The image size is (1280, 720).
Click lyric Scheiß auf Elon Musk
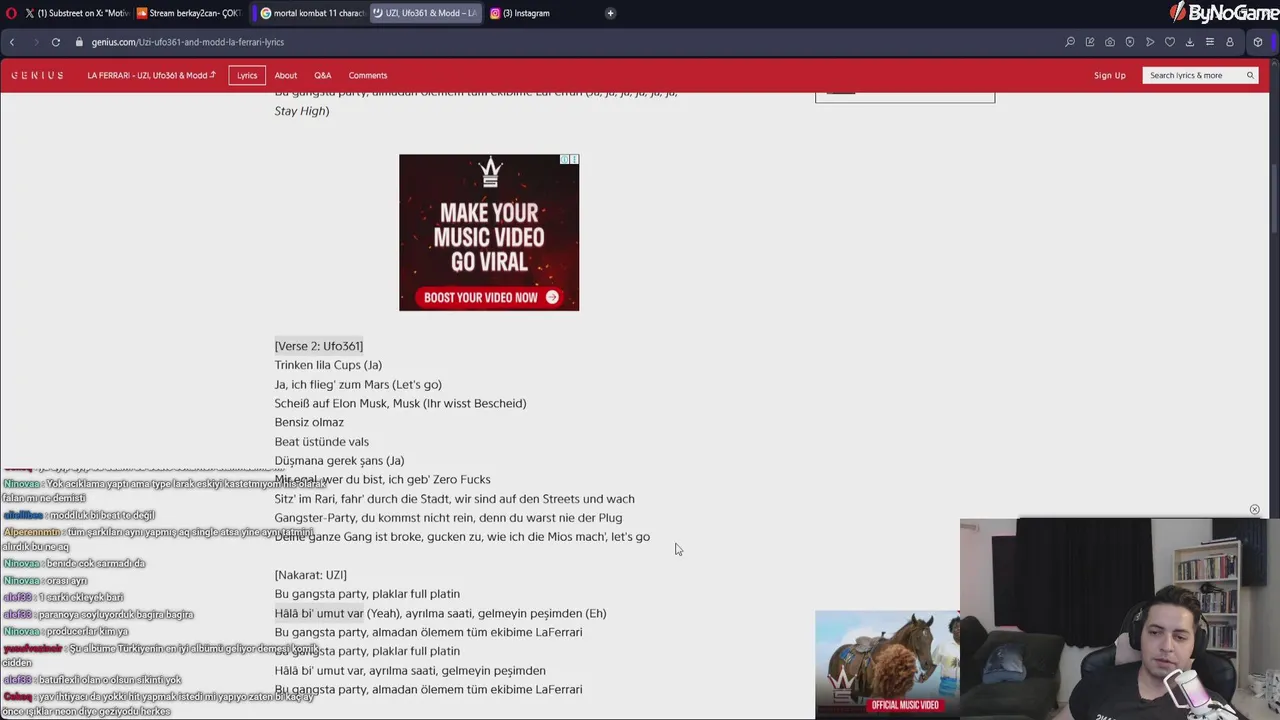point(400,403)
